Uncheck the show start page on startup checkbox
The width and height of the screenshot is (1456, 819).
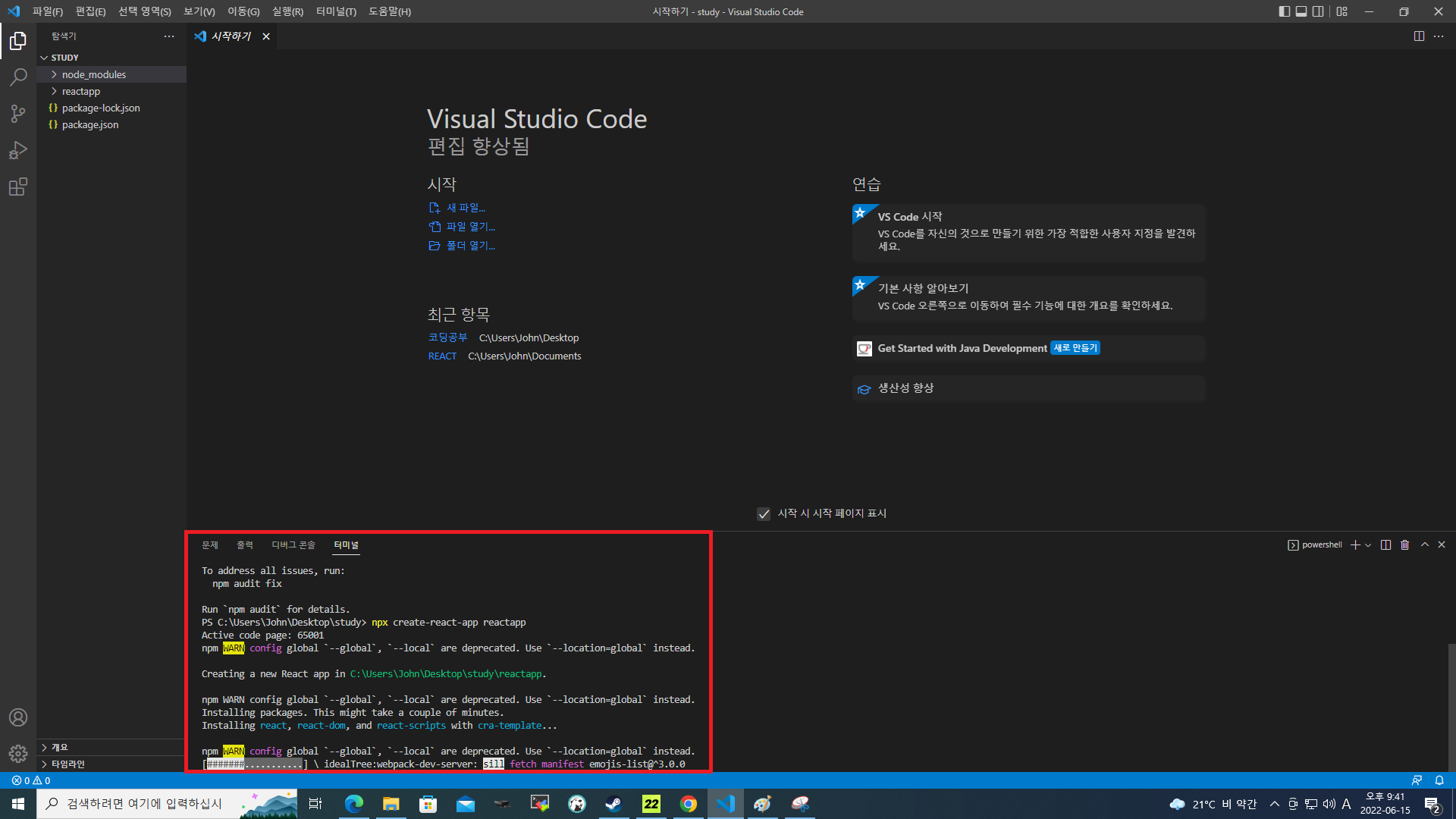[764, 514]
